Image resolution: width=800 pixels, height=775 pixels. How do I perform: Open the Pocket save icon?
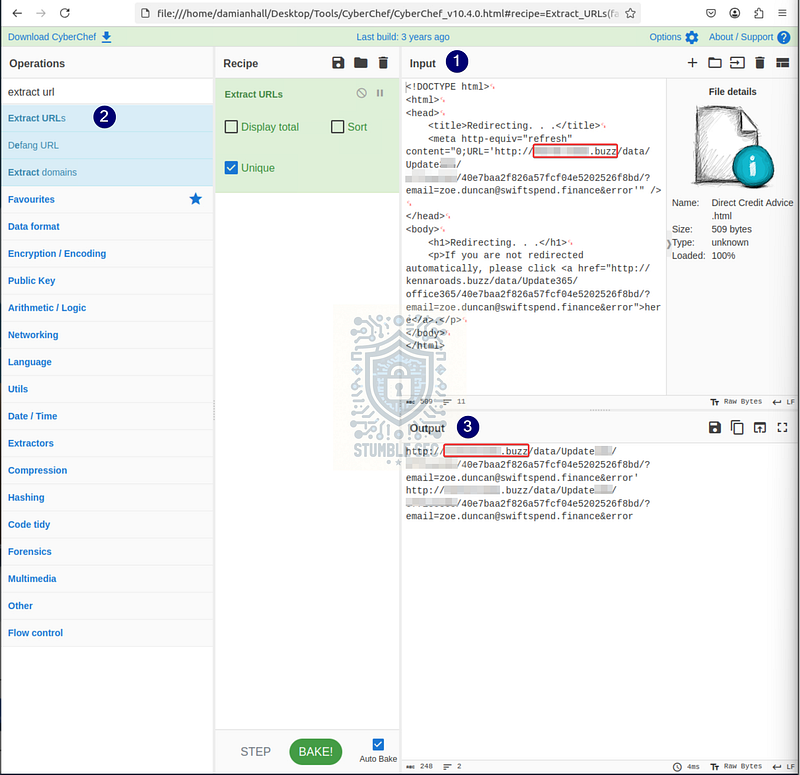pyautogui.click(x=711, y=13)
